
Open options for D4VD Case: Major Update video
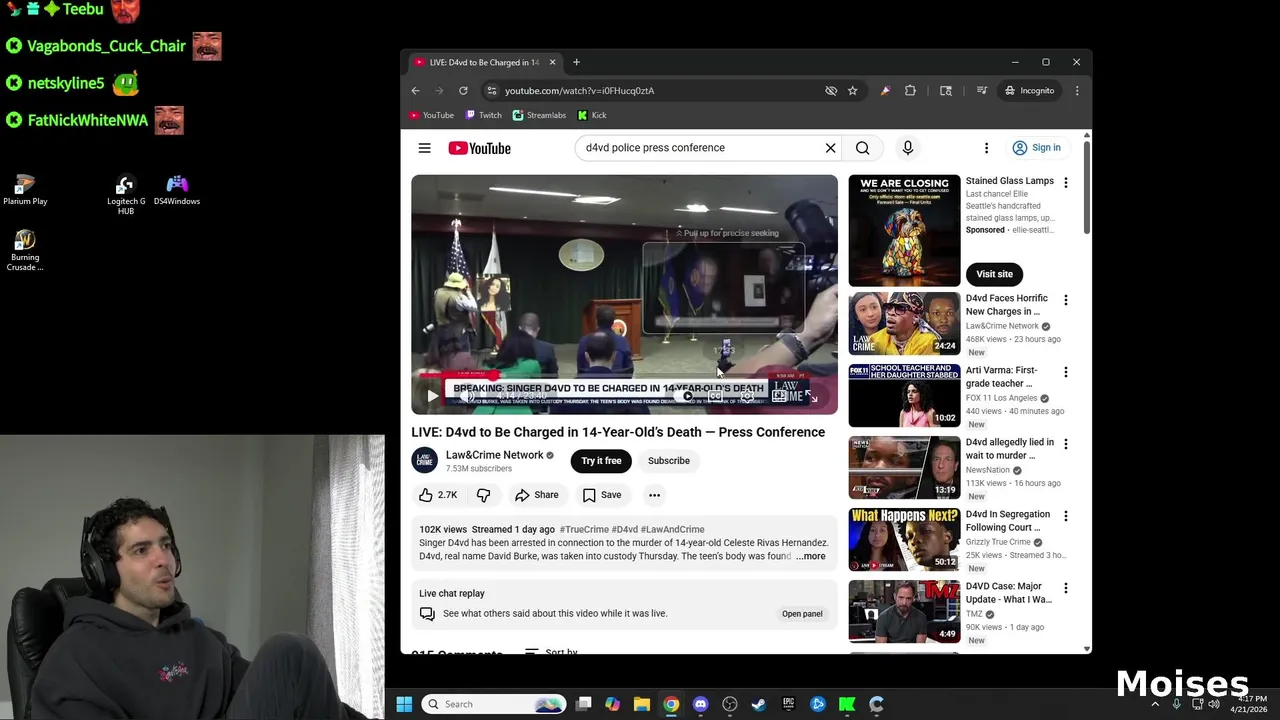[x=1065, y=588]
